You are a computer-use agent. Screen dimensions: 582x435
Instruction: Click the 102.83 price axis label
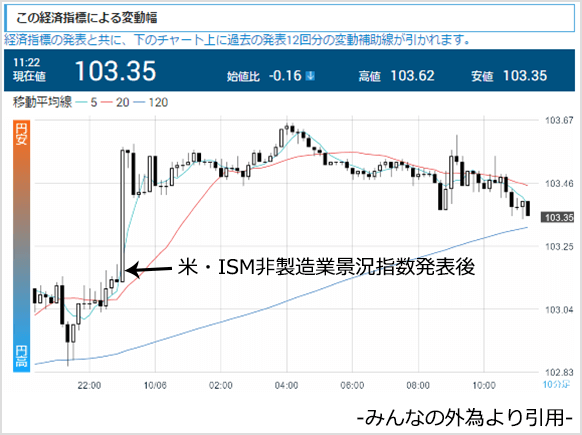click(x=559, y=372)
